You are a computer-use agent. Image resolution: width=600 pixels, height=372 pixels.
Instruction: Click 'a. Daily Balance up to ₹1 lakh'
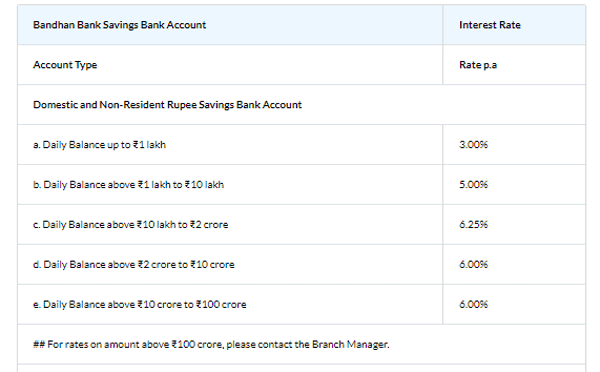[x=99, y=145]
